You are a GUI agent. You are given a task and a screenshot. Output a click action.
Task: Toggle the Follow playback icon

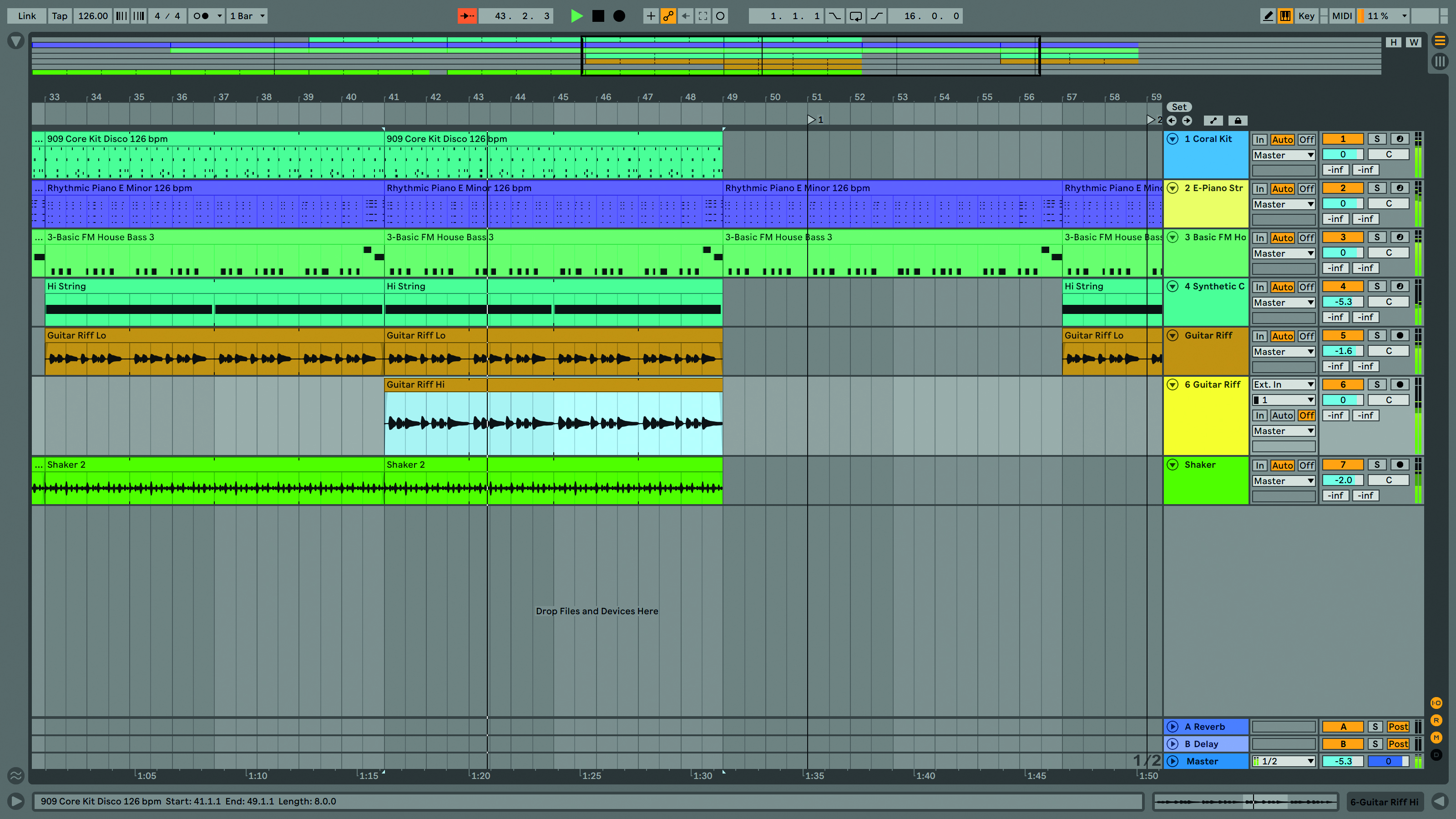(x=467, y=16)
